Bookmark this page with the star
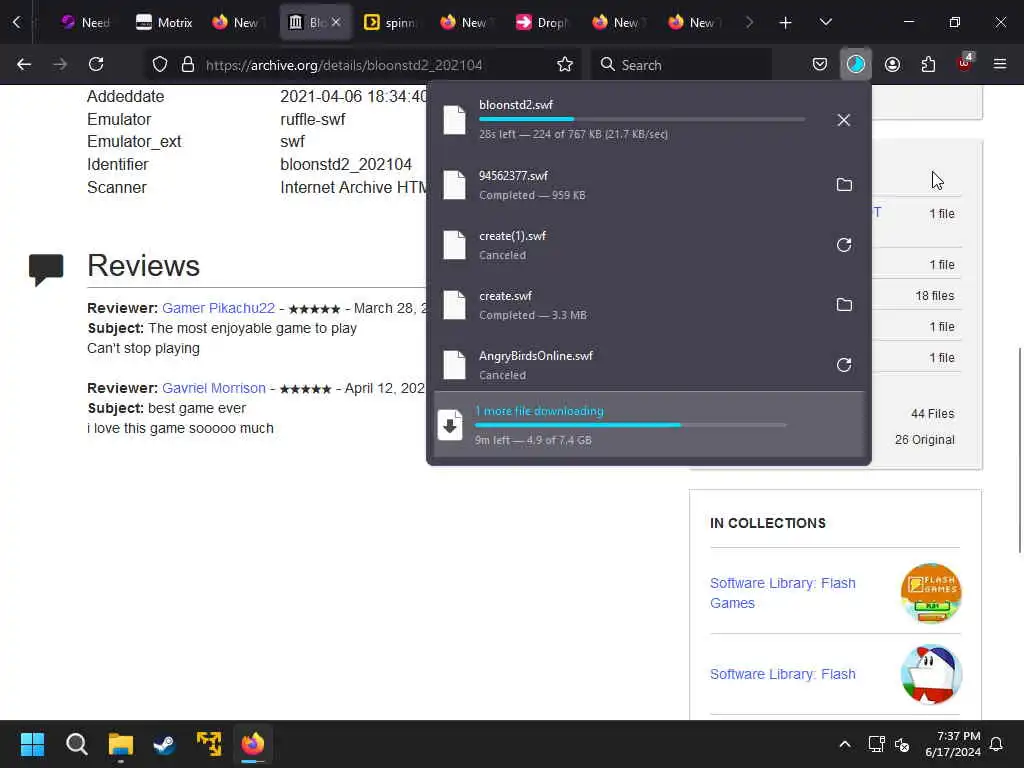The image size is (1024, 768). tap(565, 64)
